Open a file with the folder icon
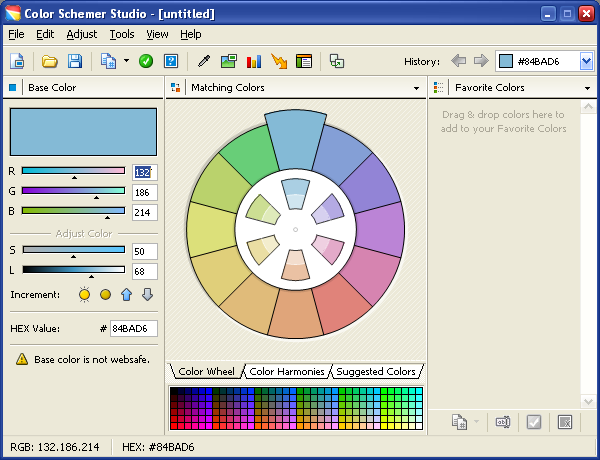 (49, 61)
